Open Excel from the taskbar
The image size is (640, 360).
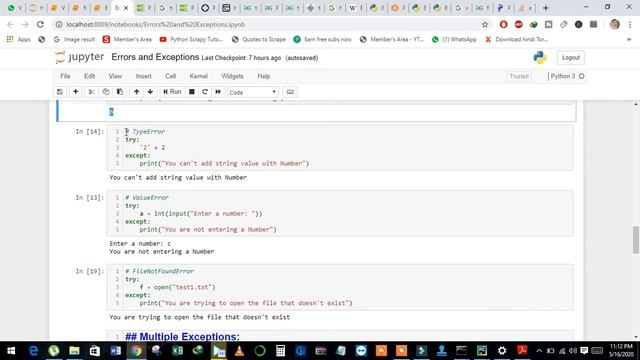tap(178, 351)
